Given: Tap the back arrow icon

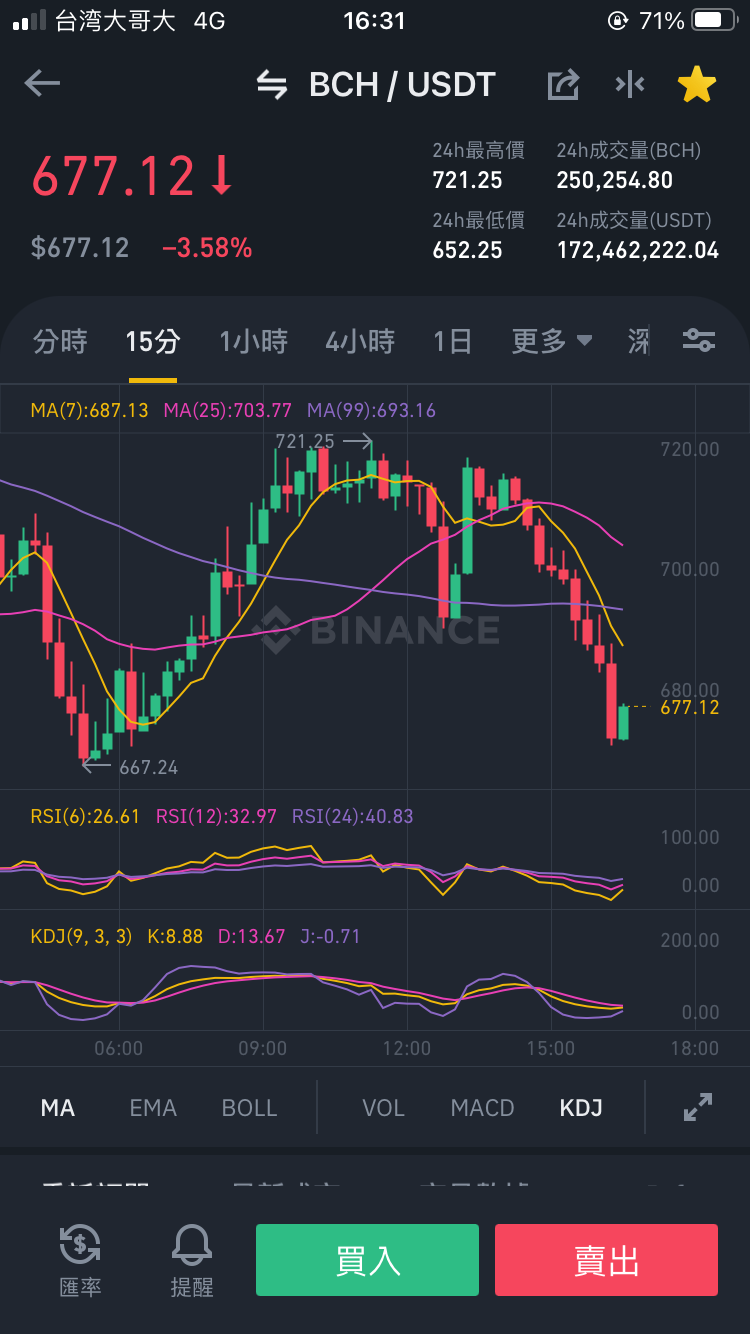Looking at the screenshot, I should click(42, 84).
